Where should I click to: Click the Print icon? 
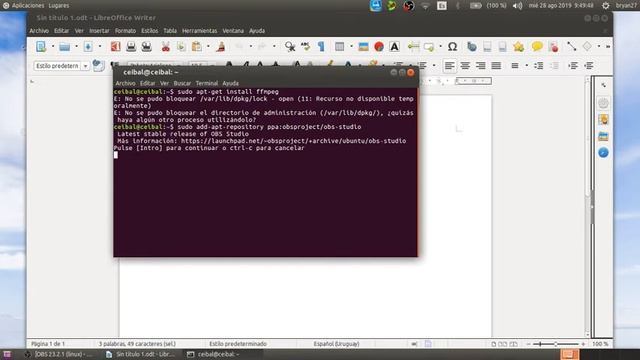tap(131, 47)
